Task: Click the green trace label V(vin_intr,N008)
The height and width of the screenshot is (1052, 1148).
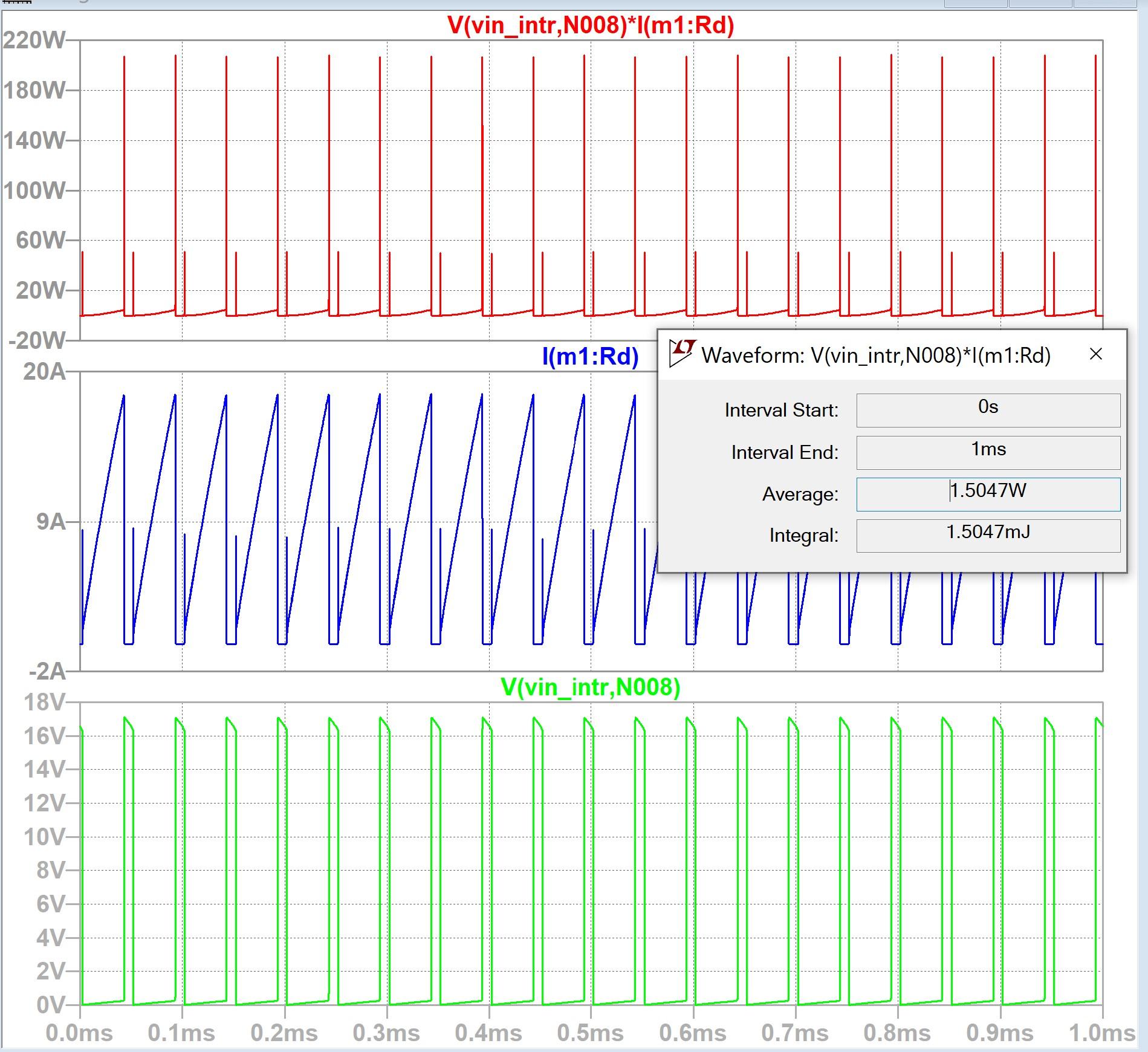Action: (591, 687)
